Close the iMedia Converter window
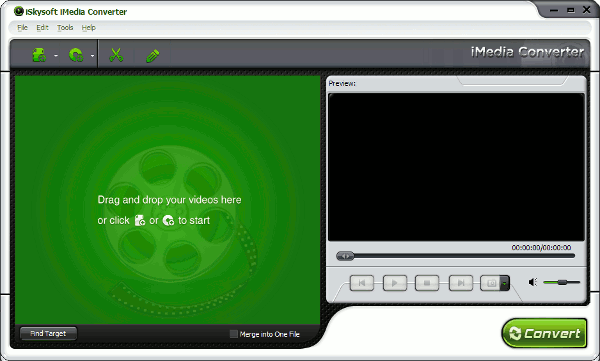Image resolution: width=600 pixels, height=361 pixels. [x=587, y=10]
